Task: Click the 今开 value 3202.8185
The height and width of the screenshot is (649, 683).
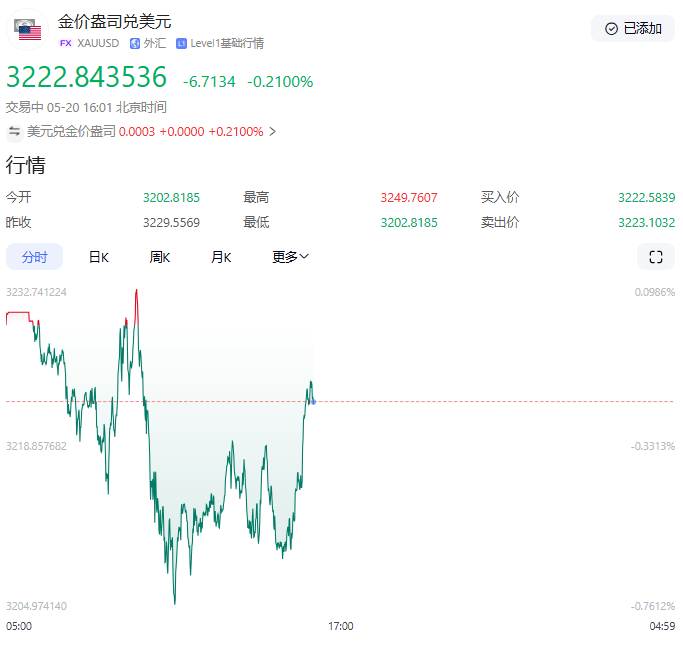Action: pos(171,197)
